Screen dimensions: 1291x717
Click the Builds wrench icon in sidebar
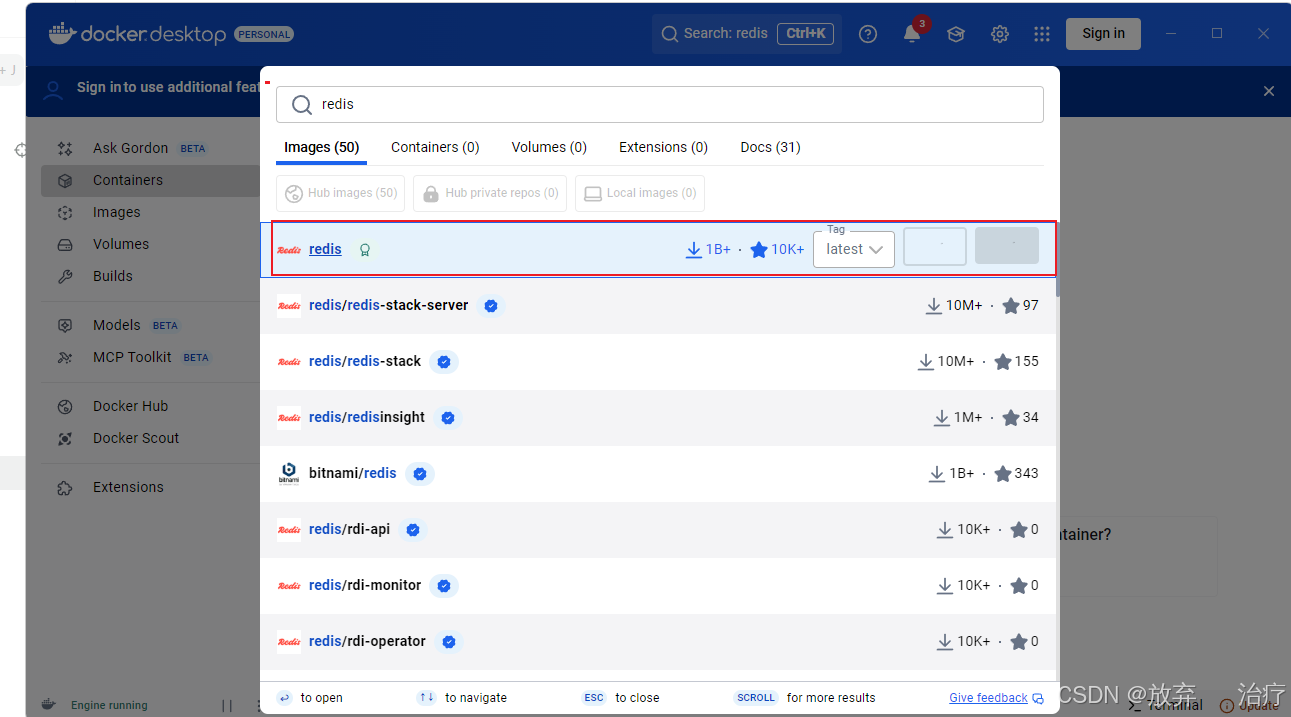pos(65,277)
